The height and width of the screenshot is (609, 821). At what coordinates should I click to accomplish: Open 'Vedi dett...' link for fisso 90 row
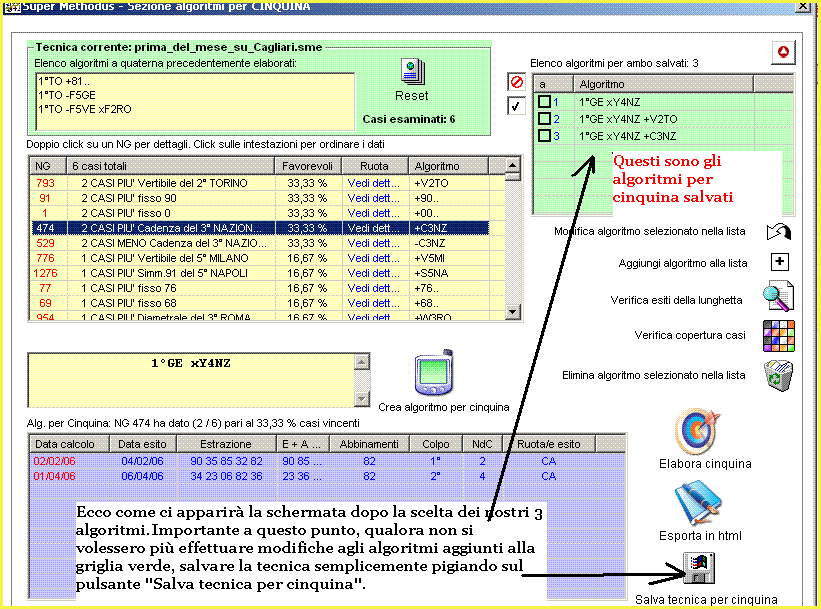(x=373, y=198)
